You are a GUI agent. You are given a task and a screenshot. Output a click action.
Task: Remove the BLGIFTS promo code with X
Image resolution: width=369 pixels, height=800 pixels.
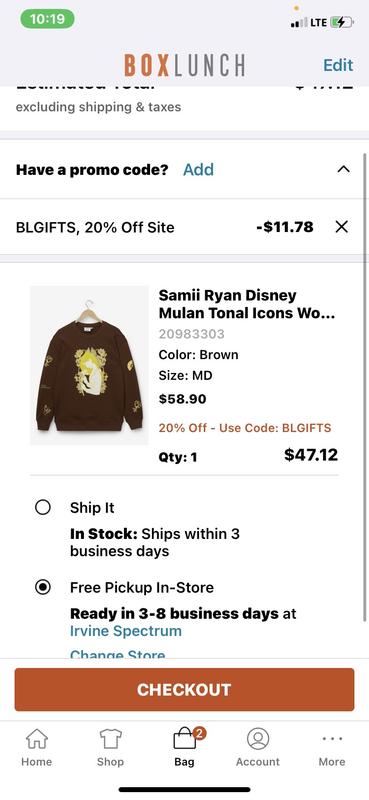point(341,227)
